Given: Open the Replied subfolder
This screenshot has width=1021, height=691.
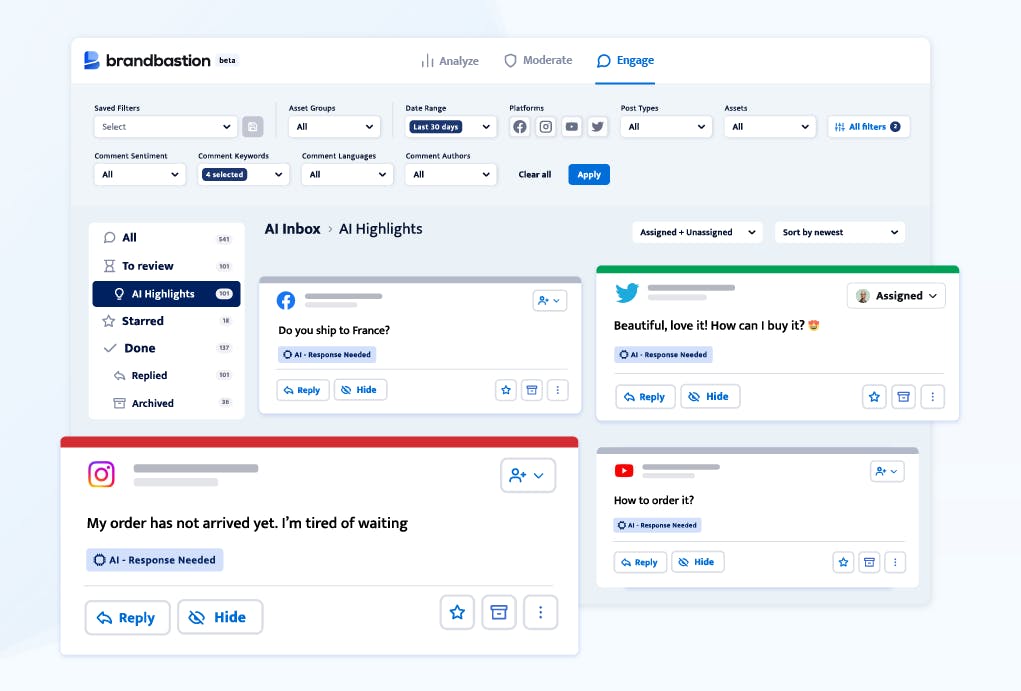Looking at the screenshot, I should [167, 375].
